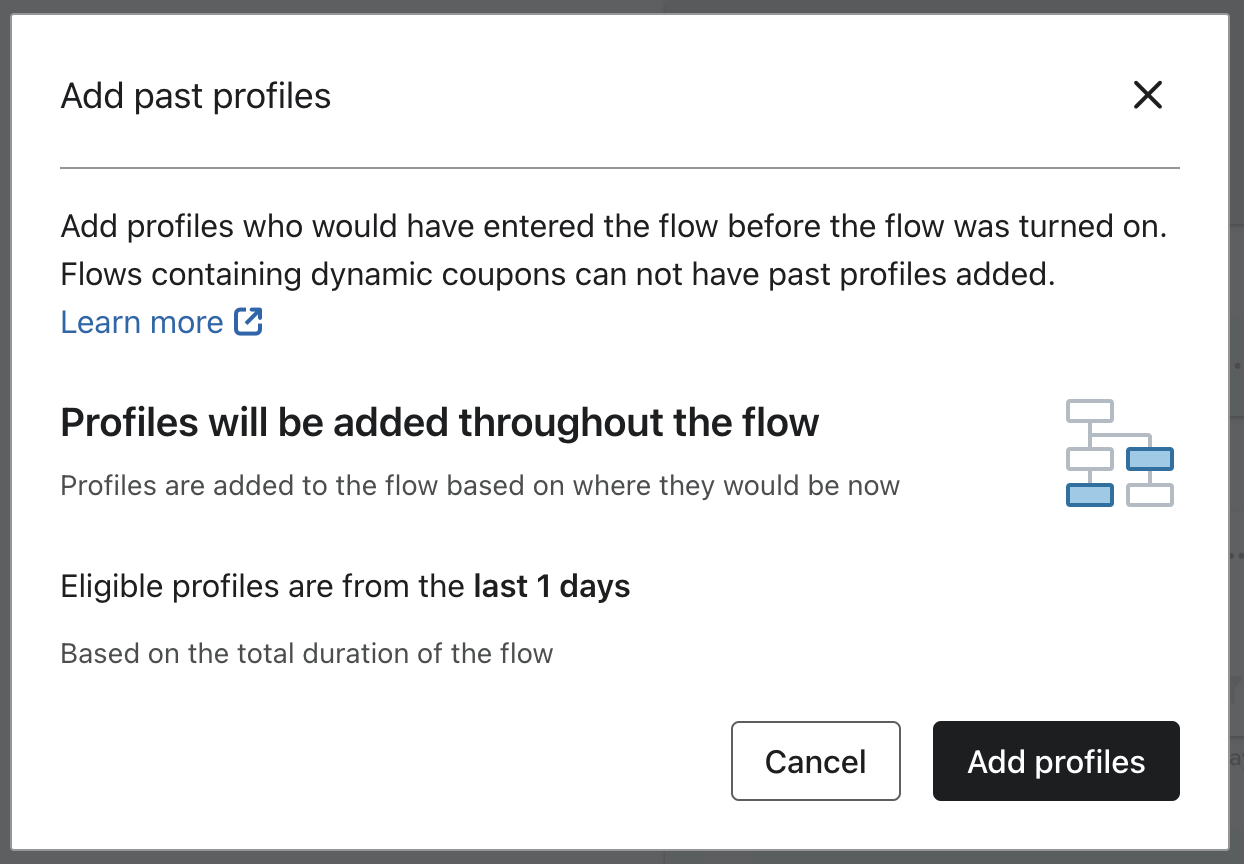The height and width of the screenshot is (864, 1244).
Task: Click the blue highlighted right flow node
Action: (1149, 459)
